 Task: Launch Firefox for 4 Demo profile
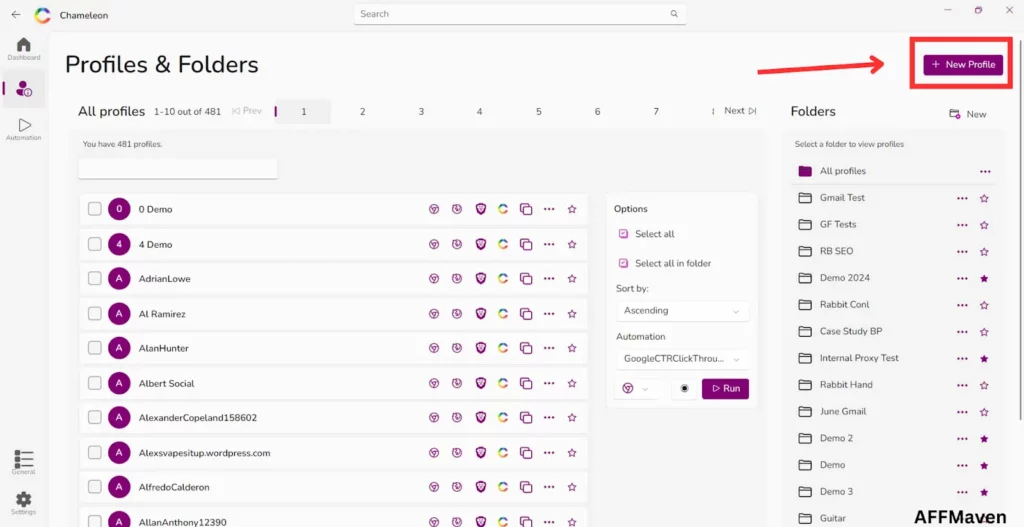tap(457, 244)
